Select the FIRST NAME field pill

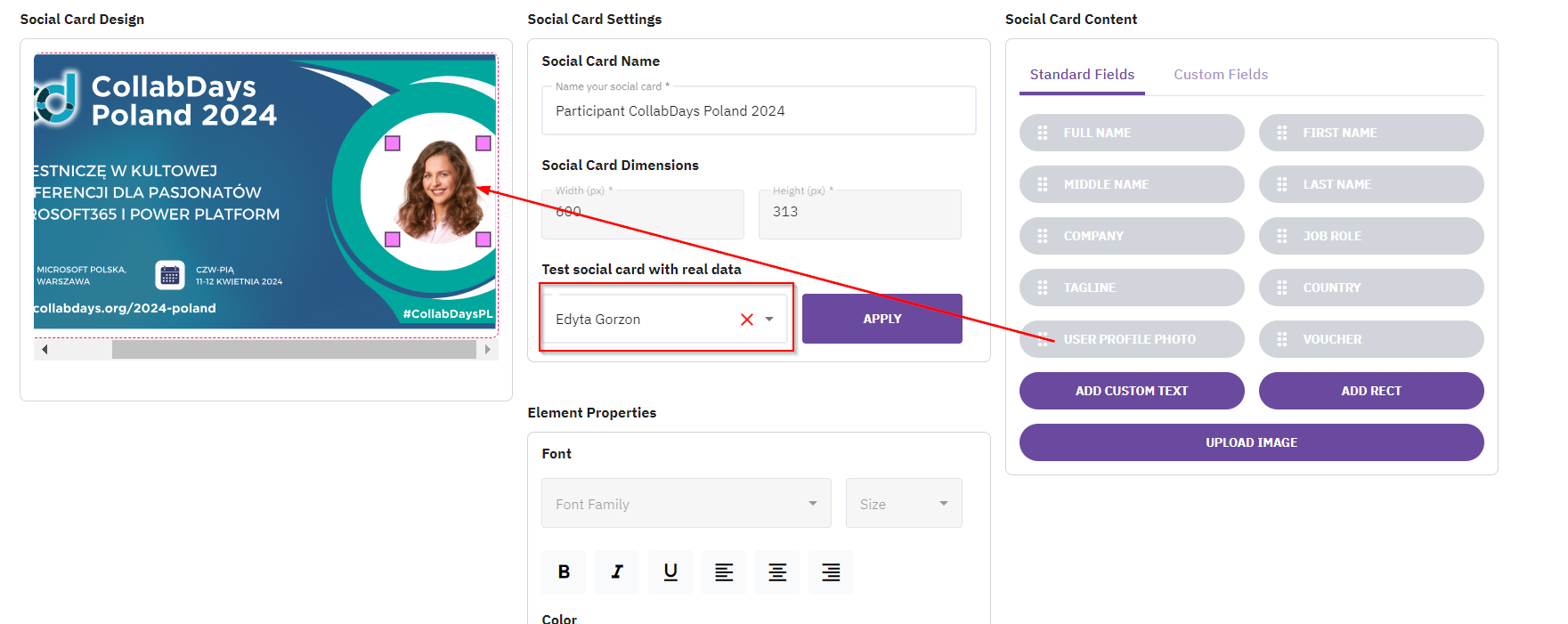pyautogui.click(x=1371, y=133)
